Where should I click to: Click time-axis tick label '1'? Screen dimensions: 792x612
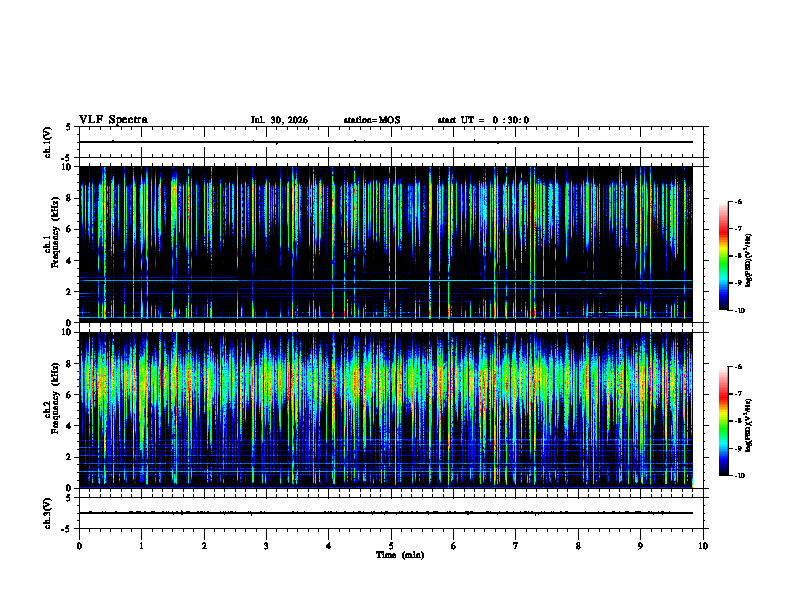(141, 546)
